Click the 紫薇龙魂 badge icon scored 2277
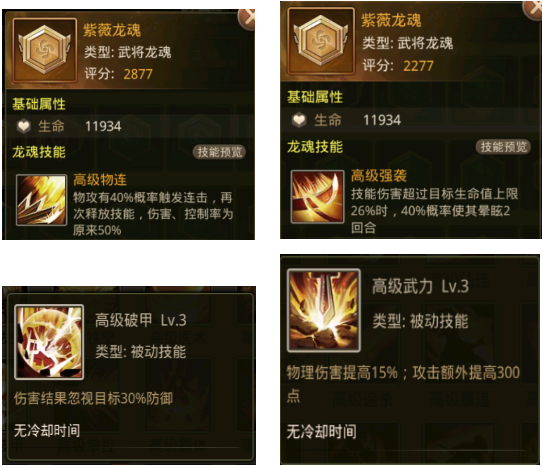The image size is (543, 468). [321, 41]
